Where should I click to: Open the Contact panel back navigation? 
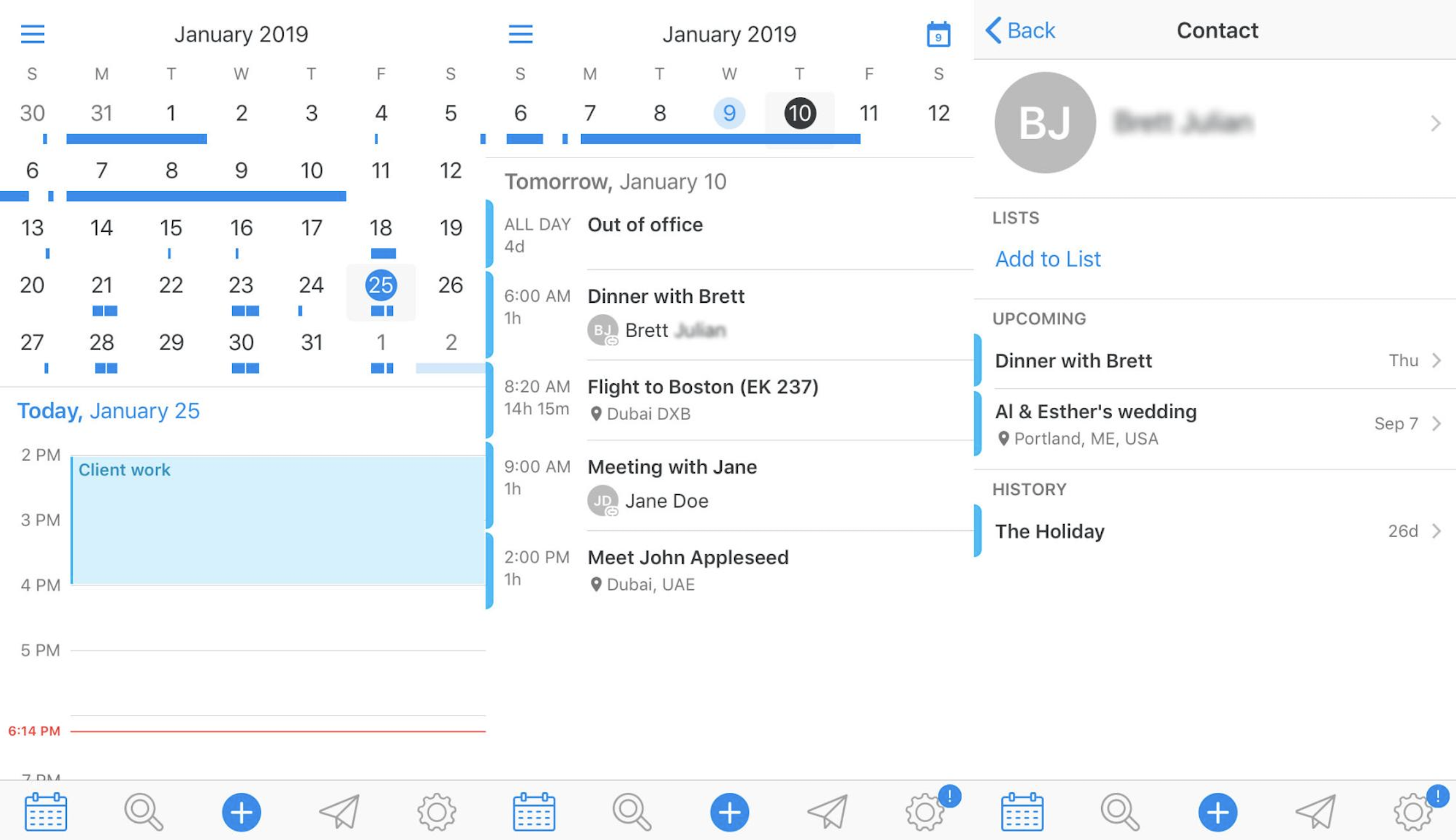pos(1019,30)
